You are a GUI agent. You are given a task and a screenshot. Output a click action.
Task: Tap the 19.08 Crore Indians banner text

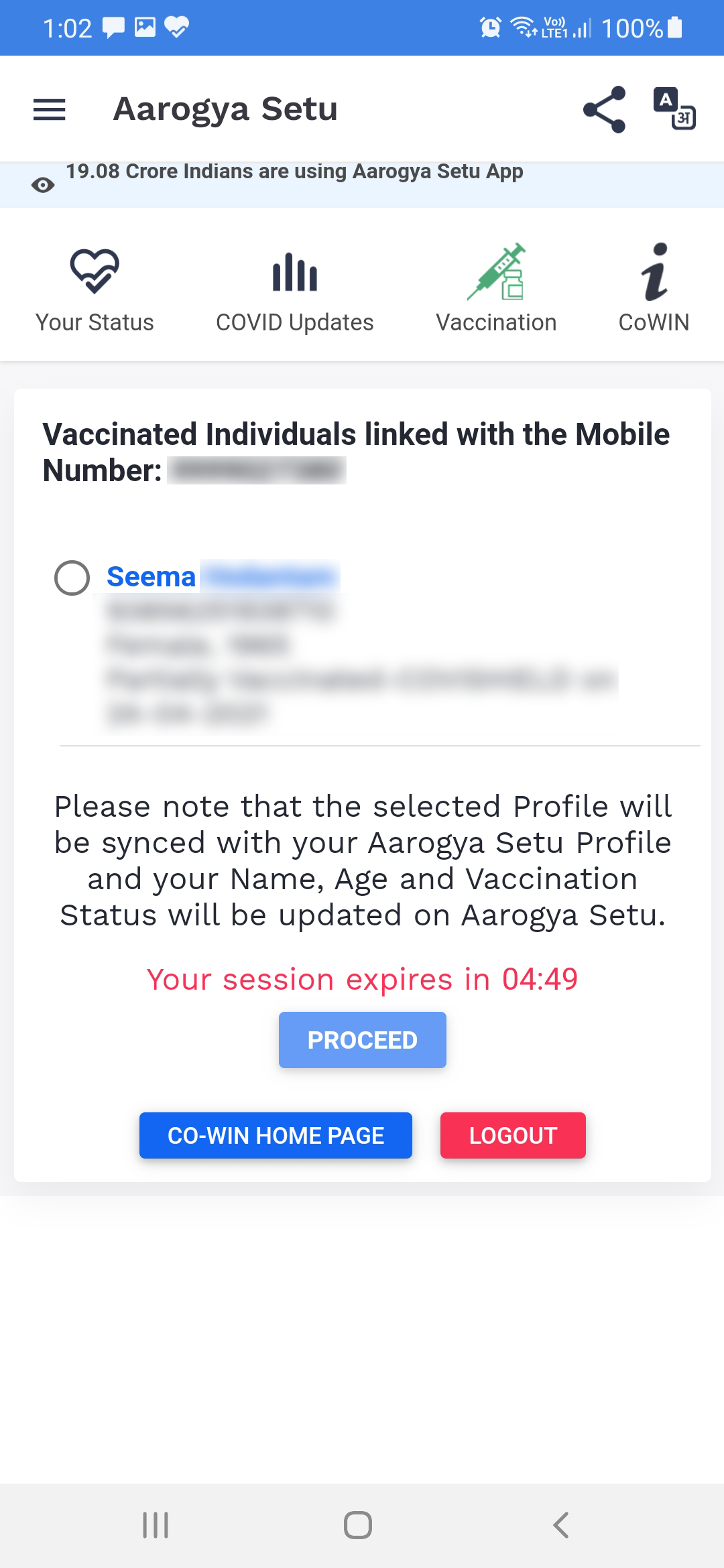point(294,172)
